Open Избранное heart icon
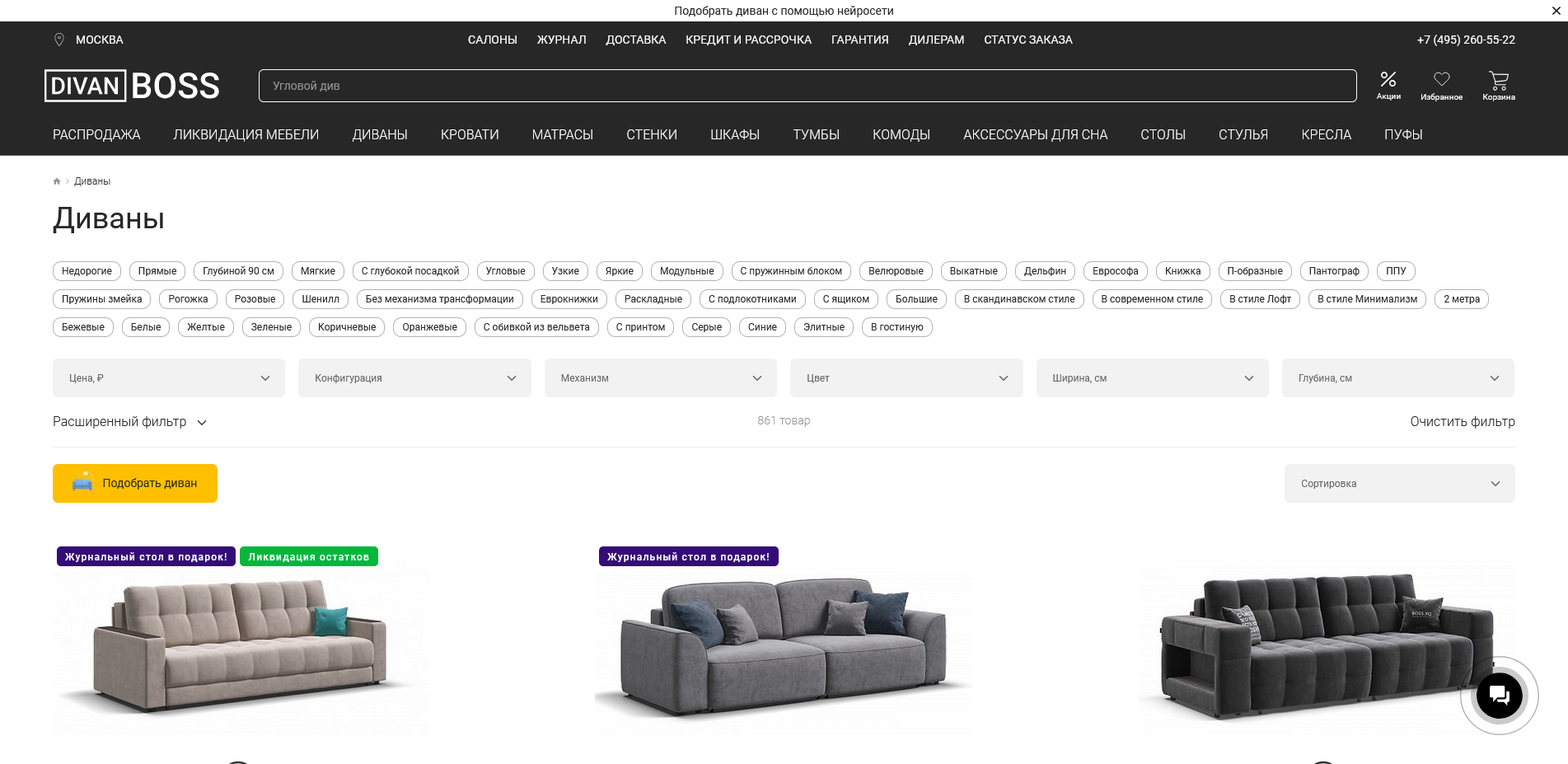 tap(1441, 80)
